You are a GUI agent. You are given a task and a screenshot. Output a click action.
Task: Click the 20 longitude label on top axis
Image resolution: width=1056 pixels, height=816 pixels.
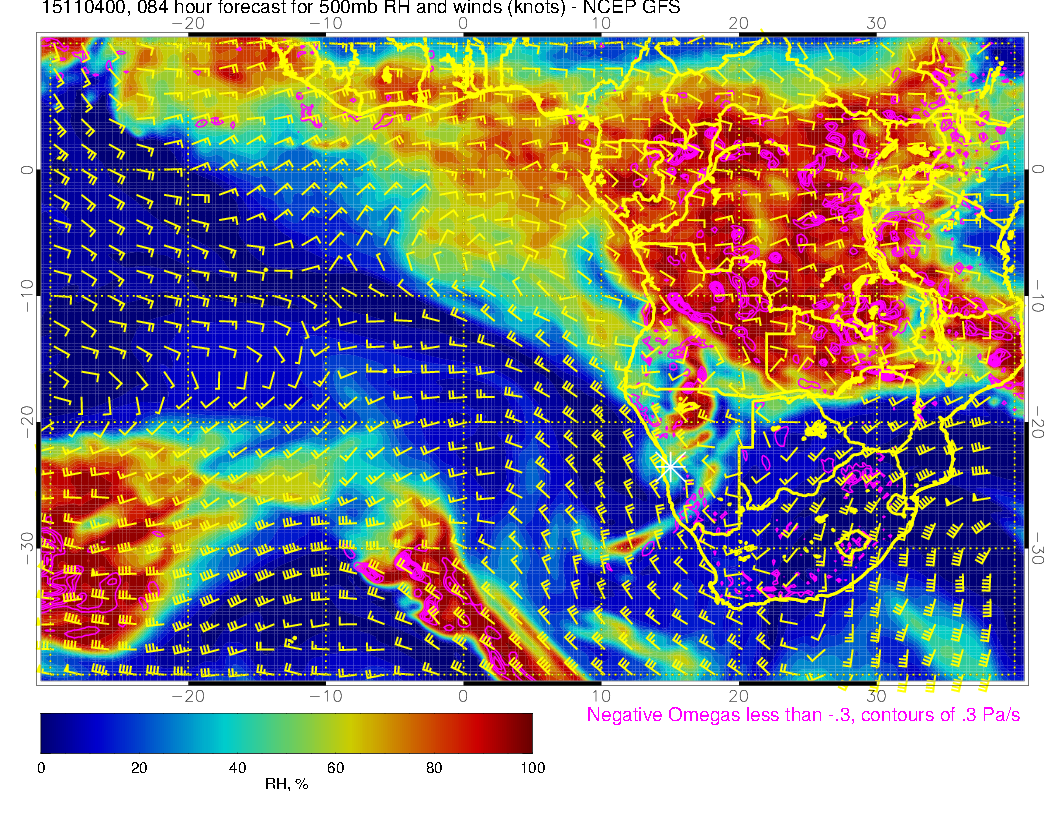coord(739,23)
